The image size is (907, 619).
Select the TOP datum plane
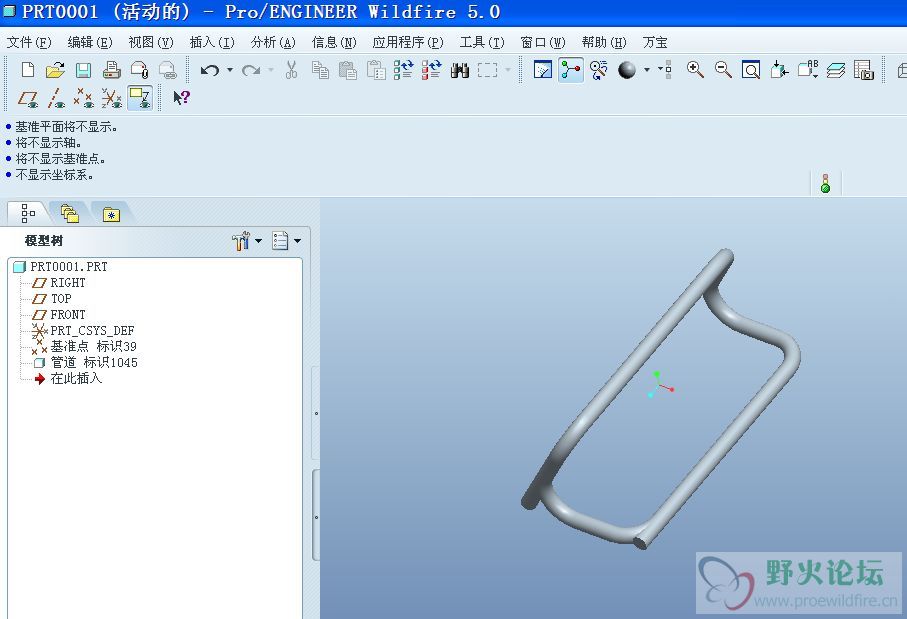pos(51,299)
